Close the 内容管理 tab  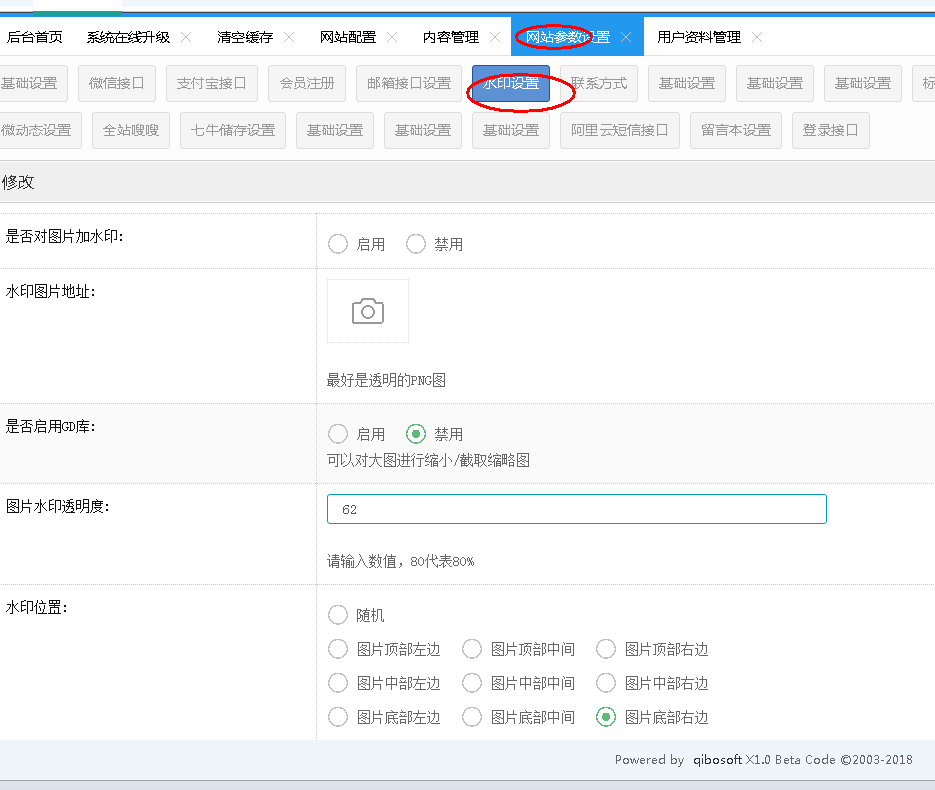[x=495, y=37]
